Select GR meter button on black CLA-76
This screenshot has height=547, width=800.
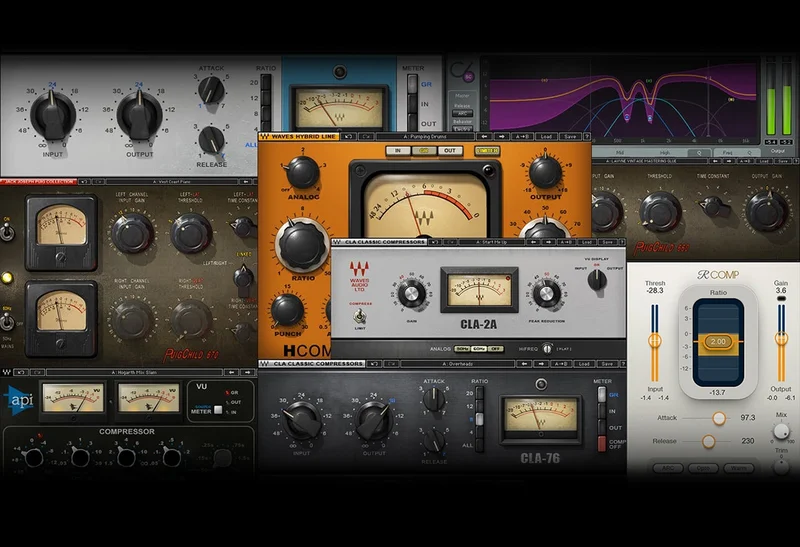pyautogui.click(x=602, y=394)
